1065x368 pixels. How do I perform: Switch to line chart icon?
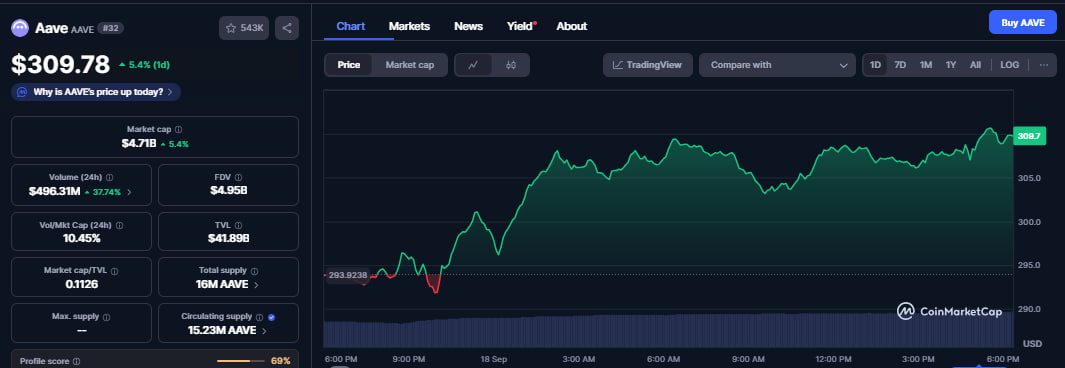pos(473,65)
